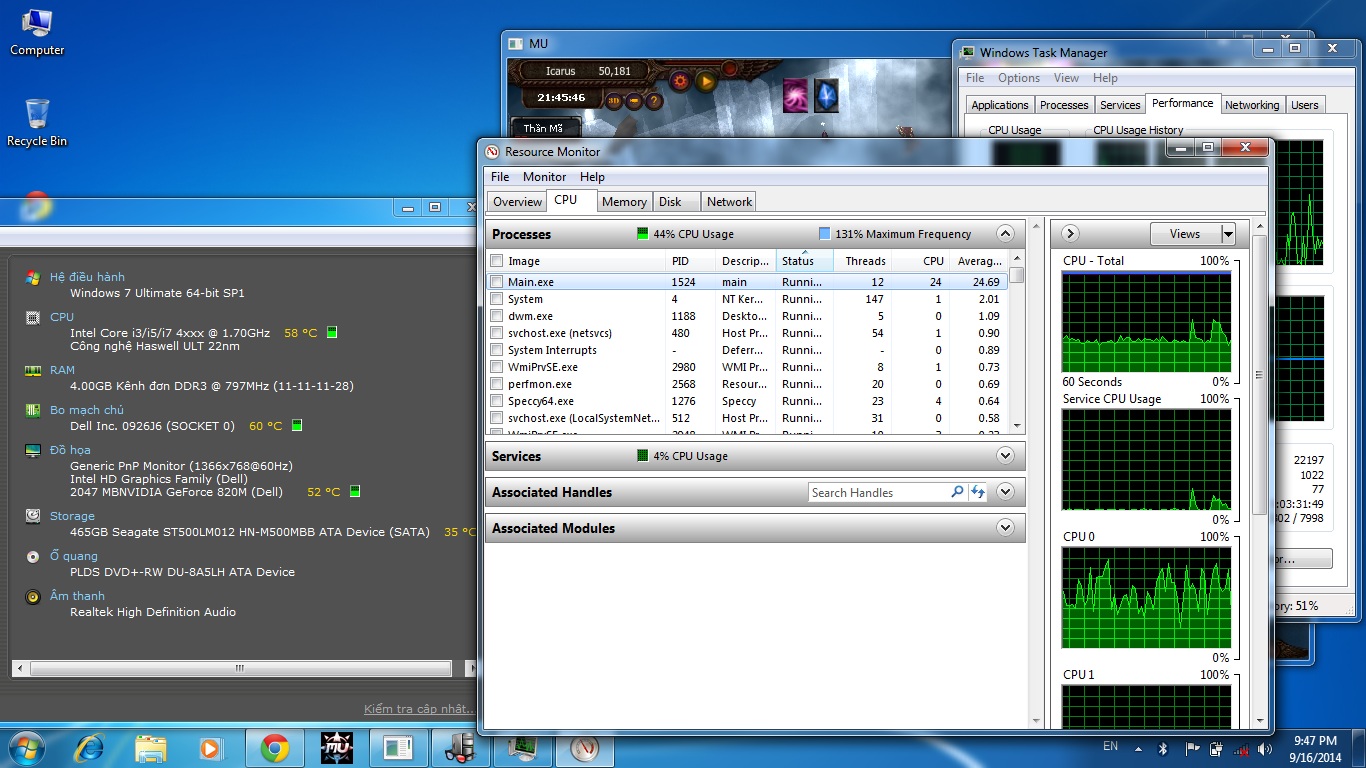Open the Views dropdown arrow

(1228, 234)
